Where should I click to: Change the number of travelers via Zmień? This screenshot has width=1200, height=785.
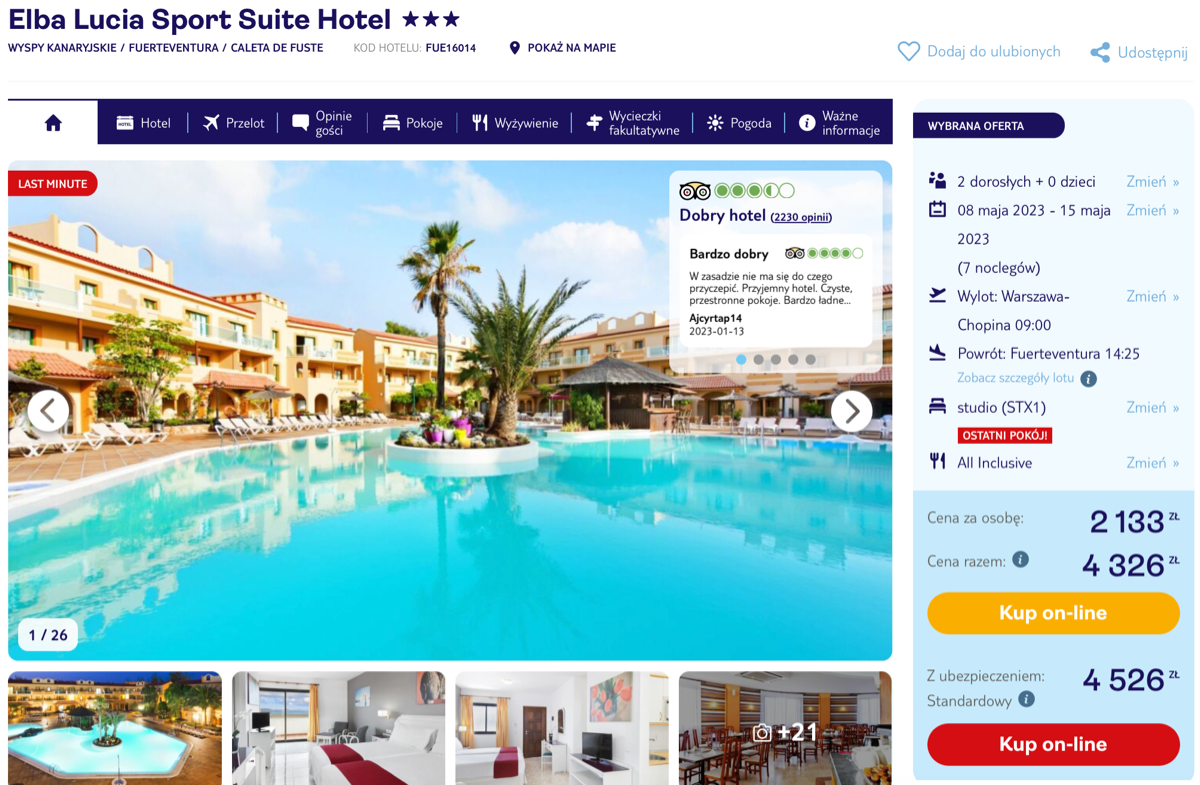pyautogui.click(x=1152, y=181)
